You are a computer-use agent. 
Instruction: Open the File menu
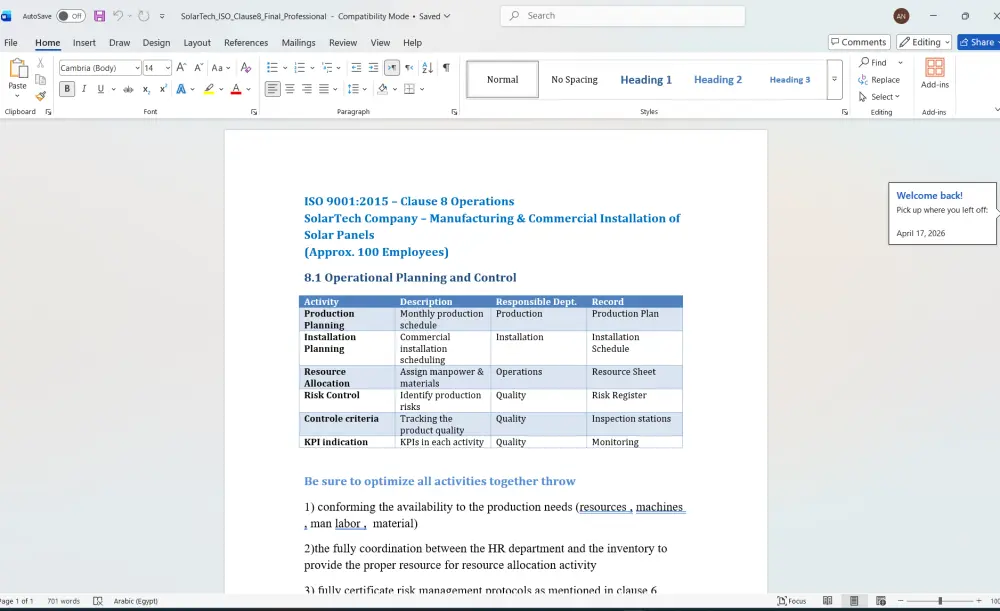point(11,43)
